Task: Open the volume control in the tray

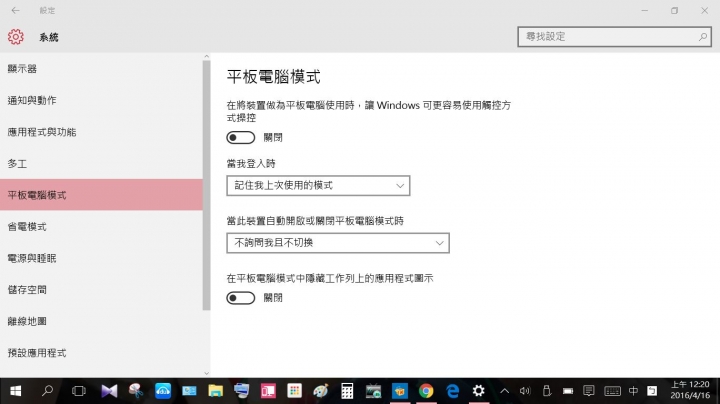Action: [x=525, y=391]
